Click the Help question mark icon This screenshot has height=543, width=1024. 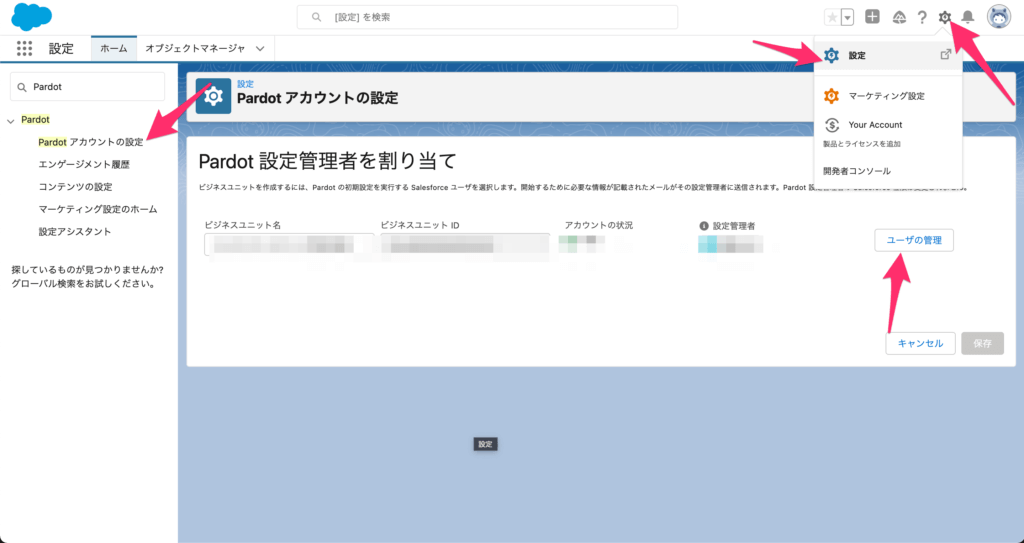pyautogui.click(x=922, y=18)
